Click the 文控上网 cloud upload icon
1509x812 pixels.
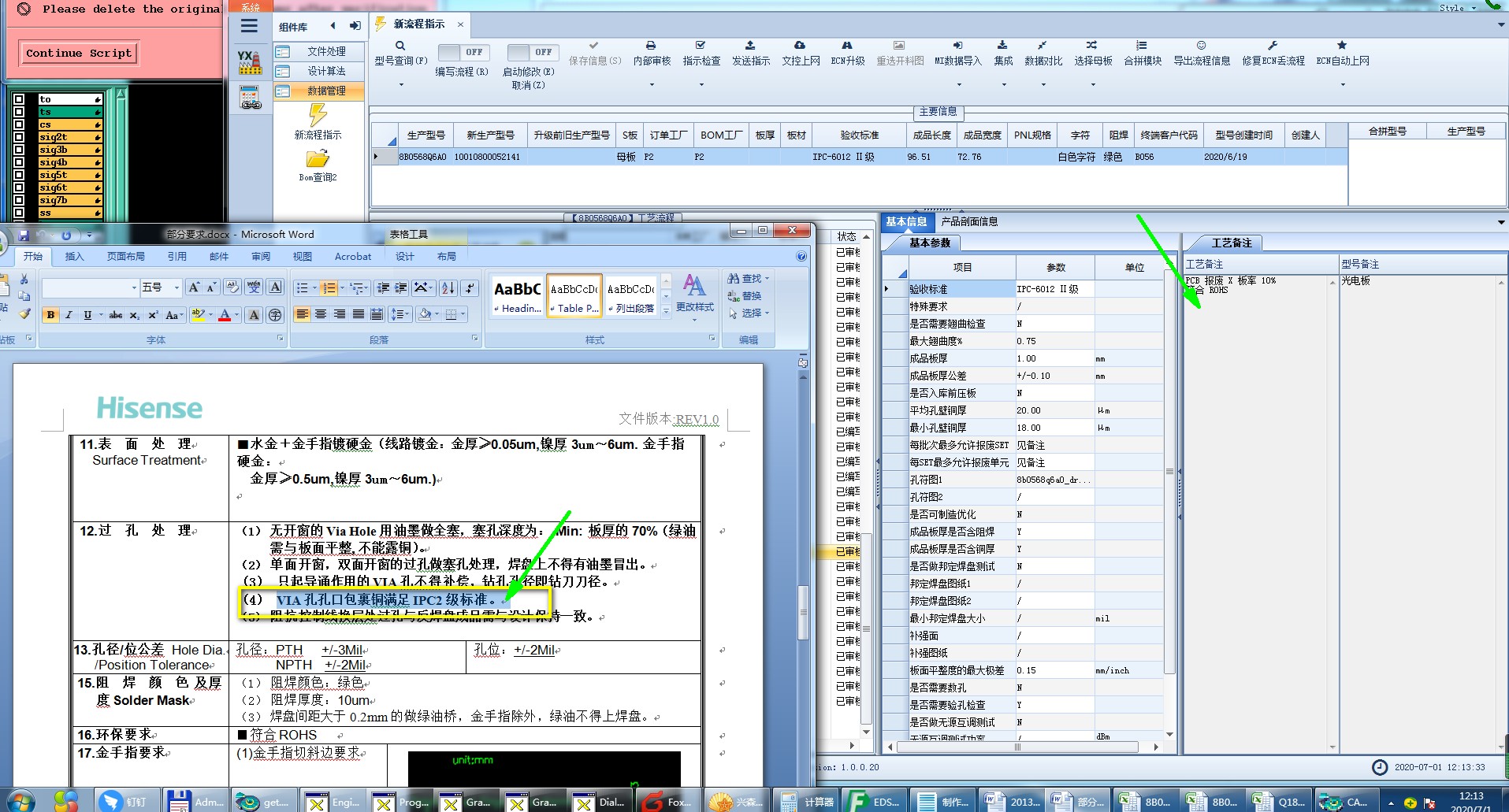pyautogui.click(x=800, y=46)
